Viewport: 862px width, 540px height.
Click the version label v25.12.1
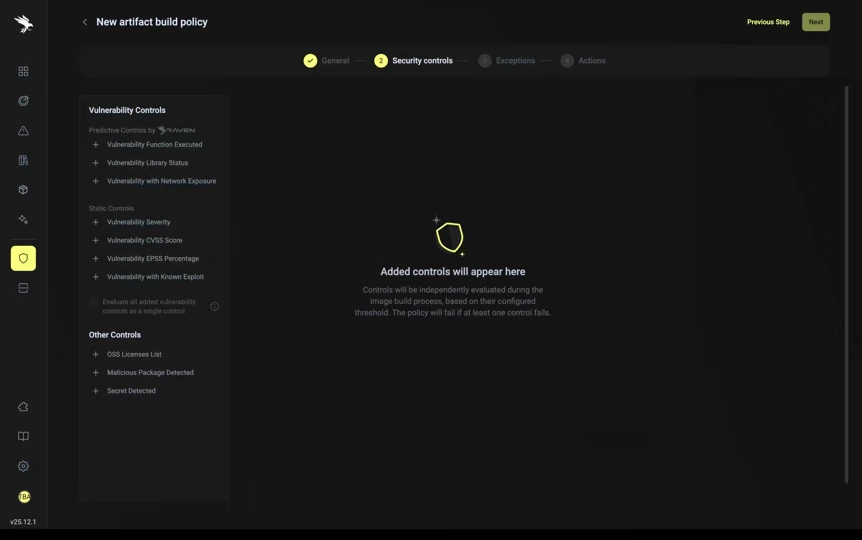(x=23, y=522)
